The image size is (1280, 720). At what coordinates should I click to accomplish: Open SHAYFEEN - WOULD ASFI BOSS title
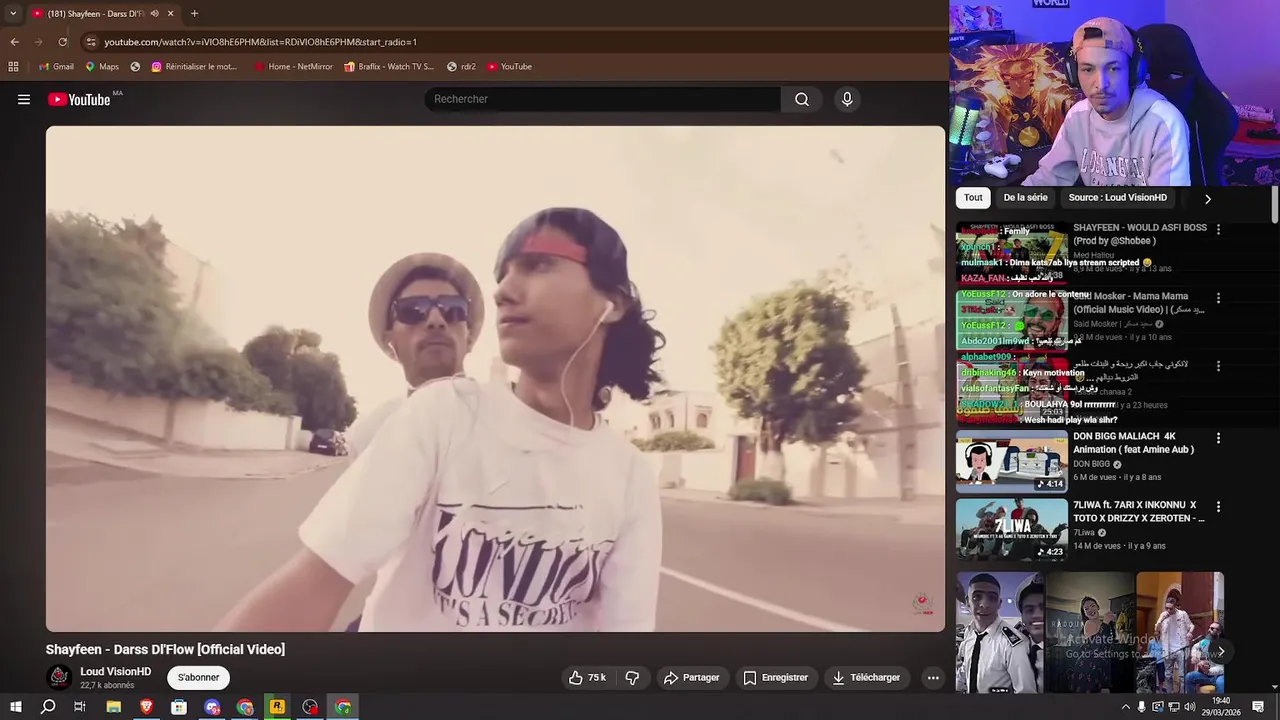pyautogui.click(x=1140, y=234)
